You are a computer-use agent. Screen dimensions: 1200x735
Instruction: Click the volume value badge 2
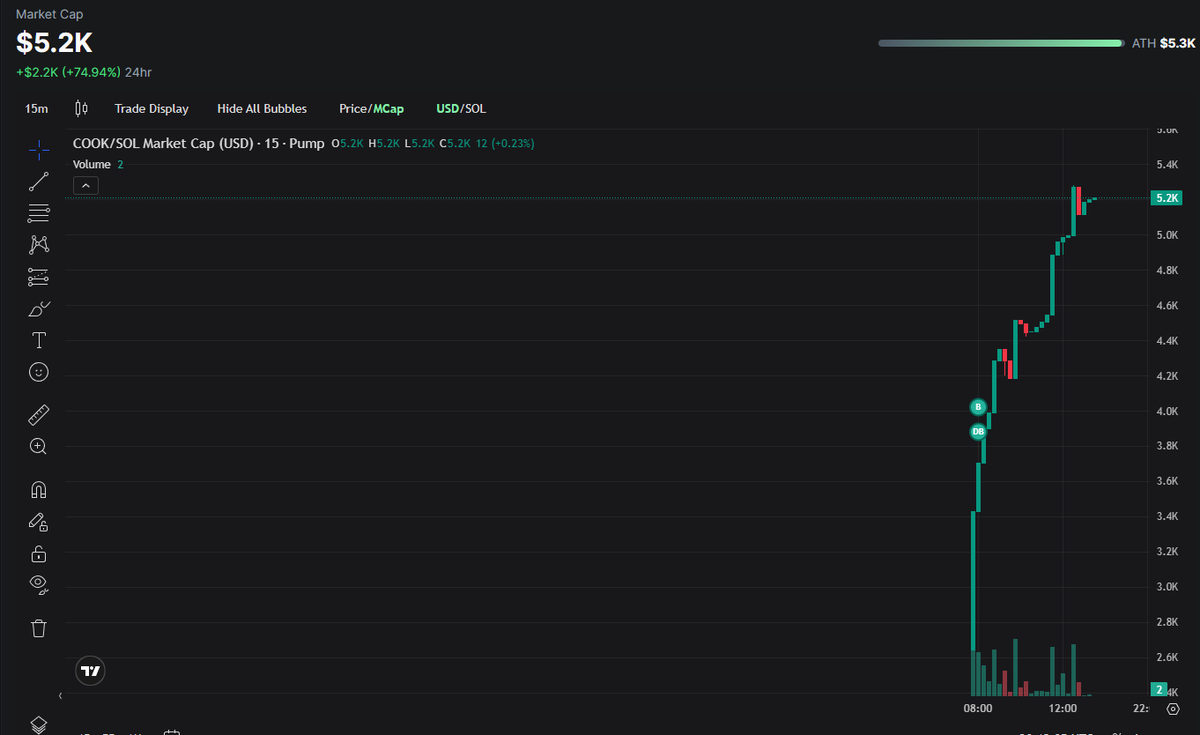pyautogui.click(x=1160, y=690)
